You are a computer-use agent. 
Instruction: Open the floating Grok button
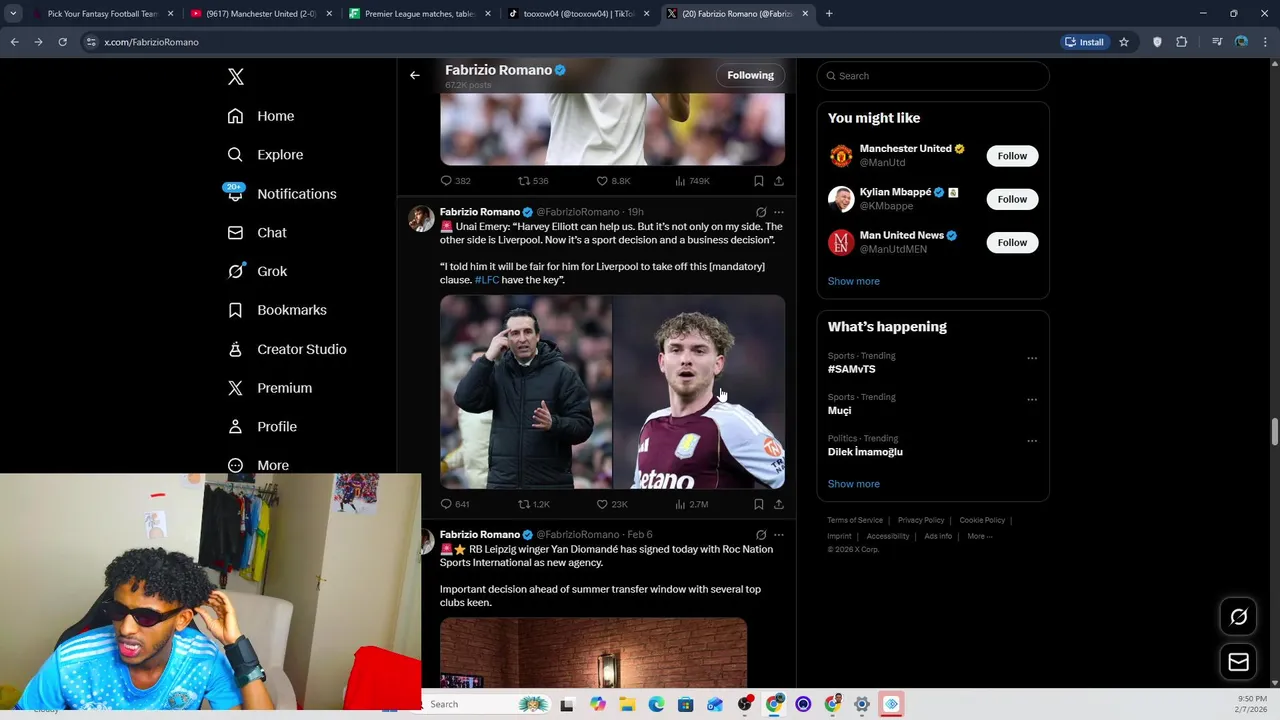1238,617
